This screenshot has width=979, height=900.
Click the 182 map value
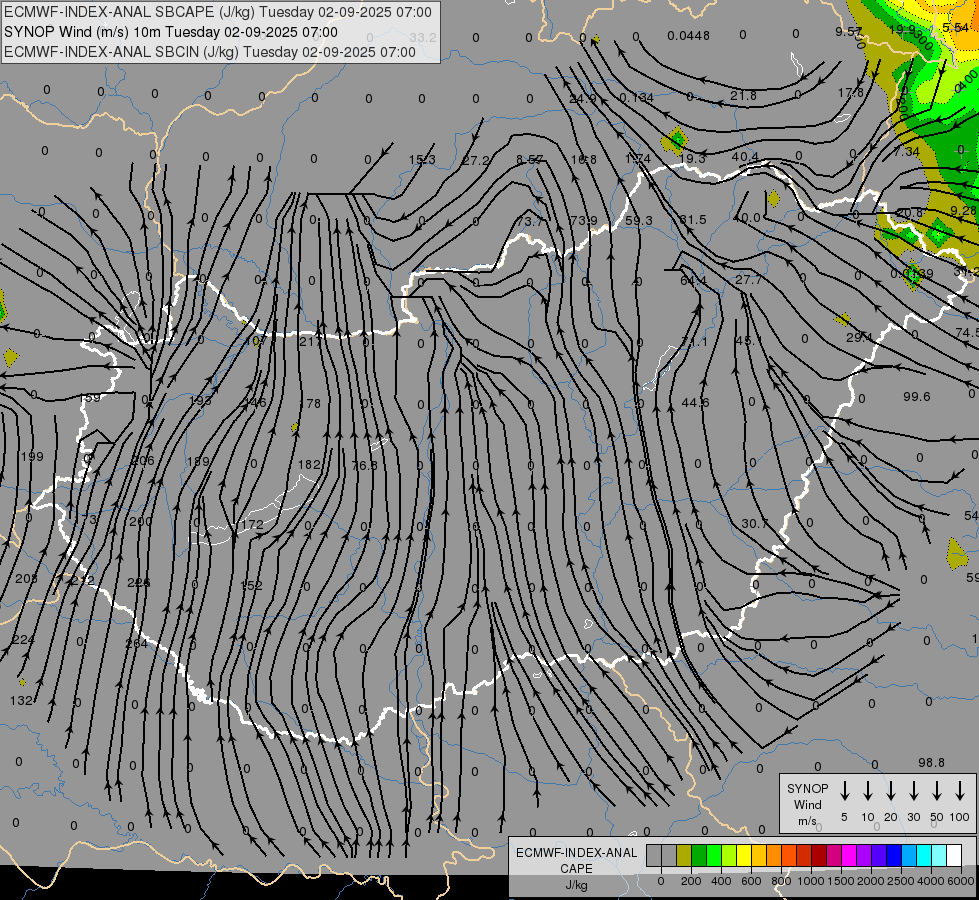click(x=309, y=464)
